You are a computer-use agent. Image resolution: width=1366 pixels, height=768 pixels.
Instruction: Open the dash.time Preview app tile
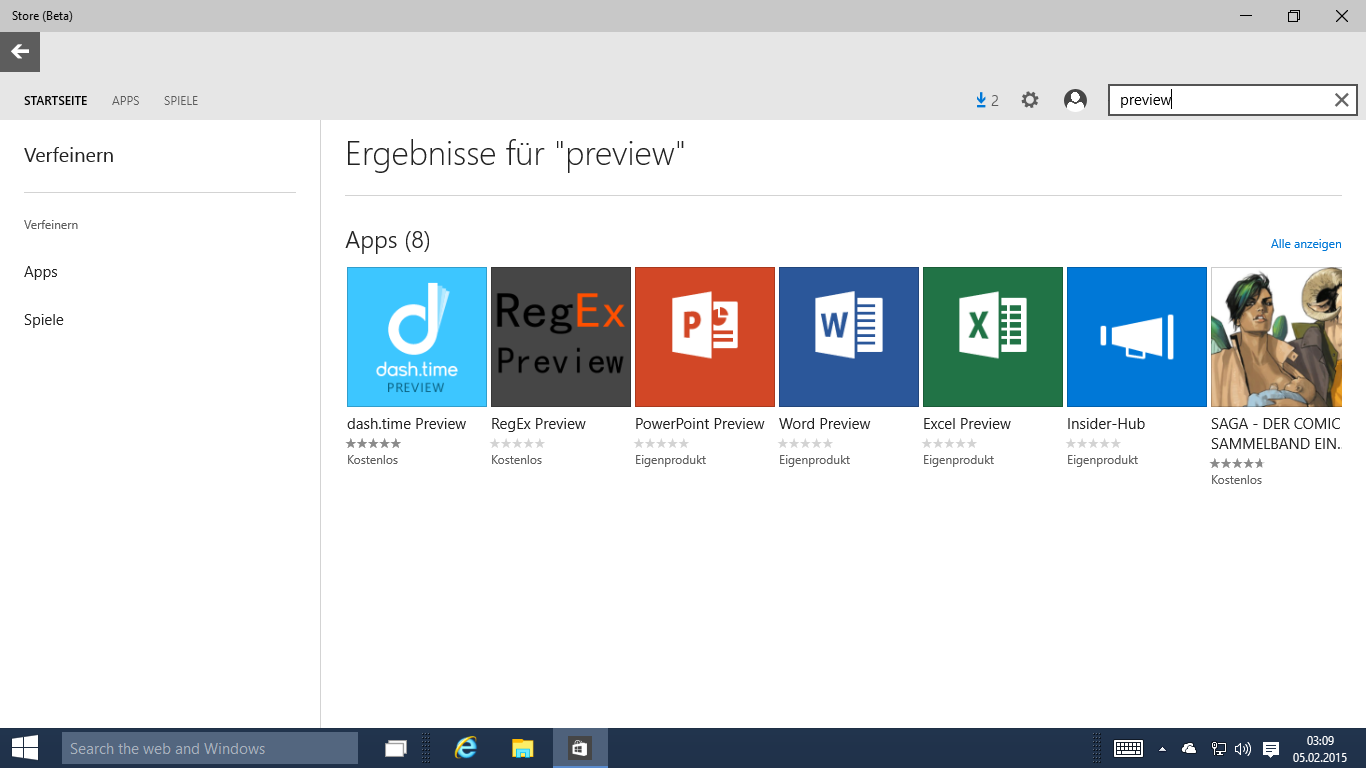point(417,337)
